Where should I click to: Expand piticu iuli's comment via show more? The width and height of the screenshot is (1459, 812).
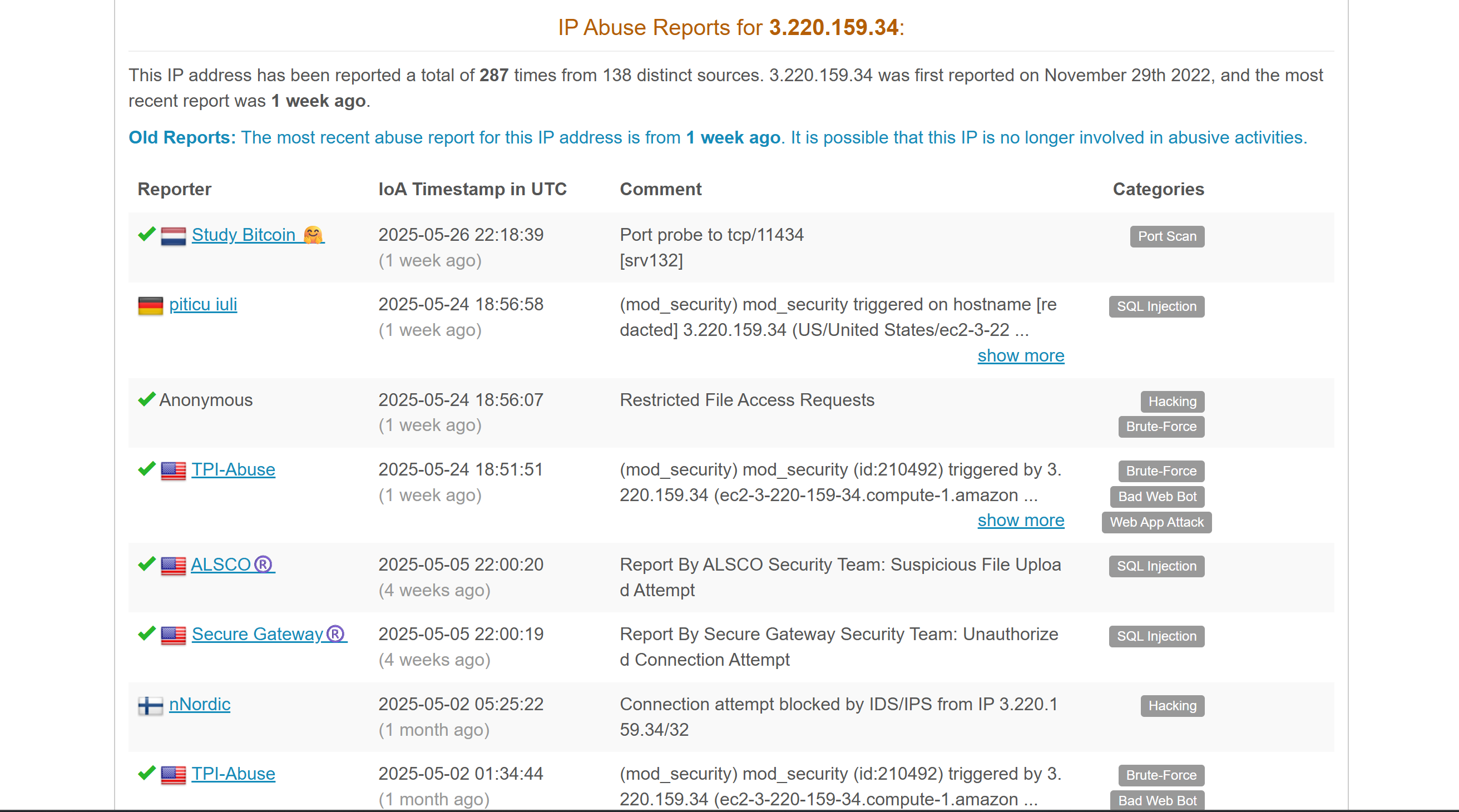pos(1021,355)
